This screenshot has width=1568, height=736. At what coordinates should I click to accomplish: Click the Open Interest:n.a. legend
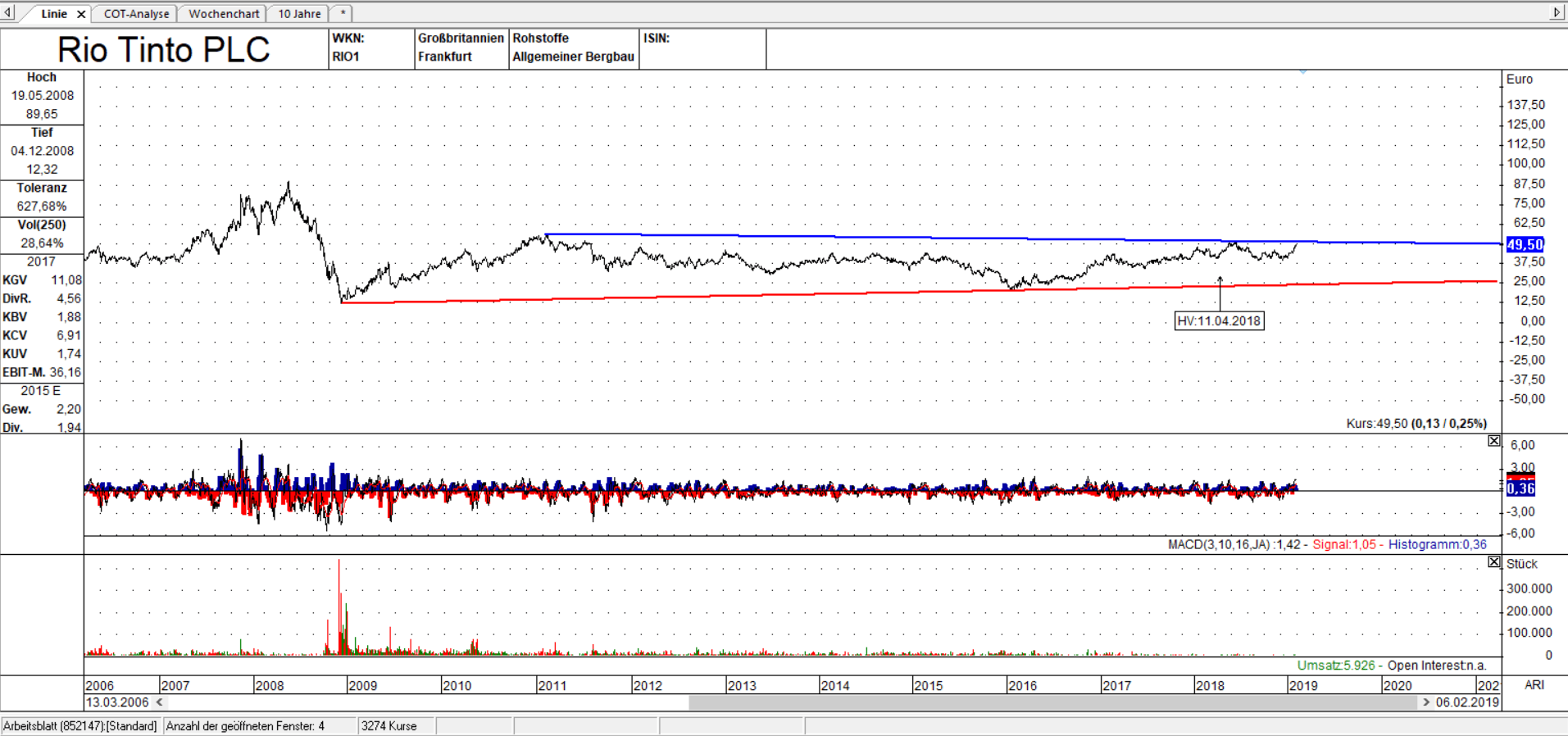click(1437, 666)
